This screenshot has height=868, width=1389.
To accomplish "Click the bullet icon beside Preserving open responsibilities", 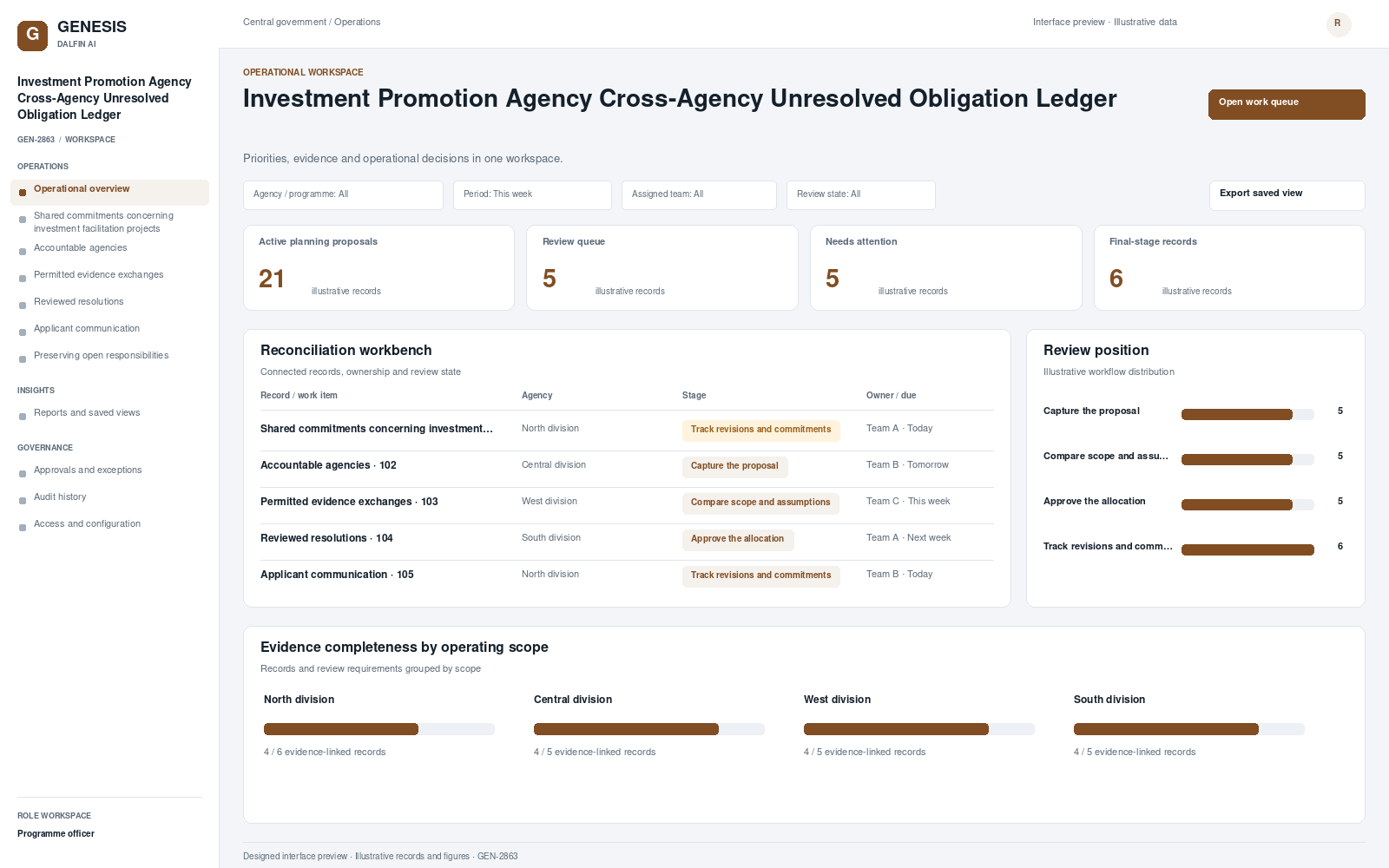I will [23, 359].
